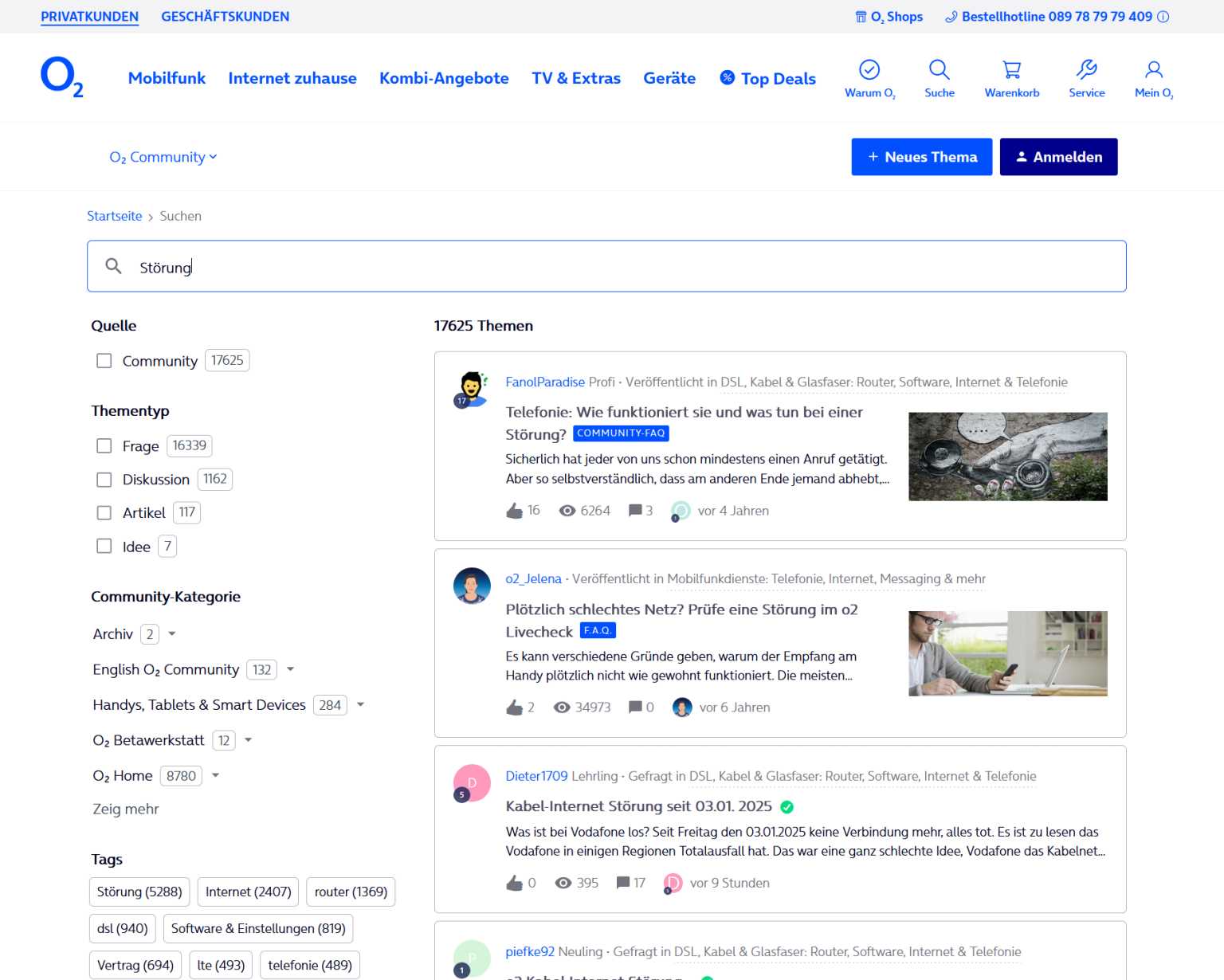Screen dimensions: 1224x980
Task: Tick the Community source checkbox
Action: [x=104, y=361]
